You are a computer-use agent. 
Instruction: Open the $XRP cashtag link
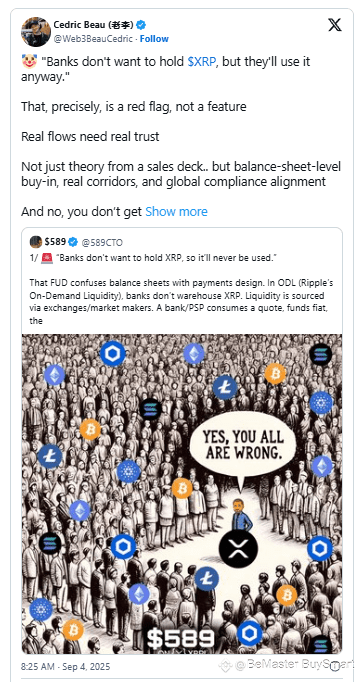201,62
